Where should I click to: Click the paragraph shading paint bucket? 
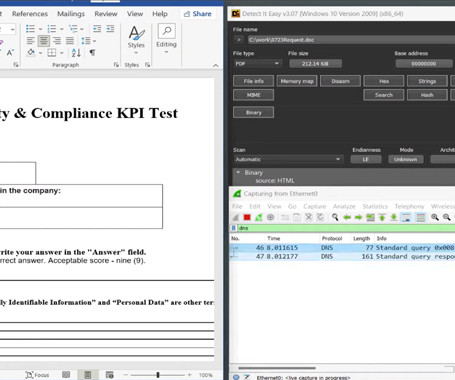31,52
